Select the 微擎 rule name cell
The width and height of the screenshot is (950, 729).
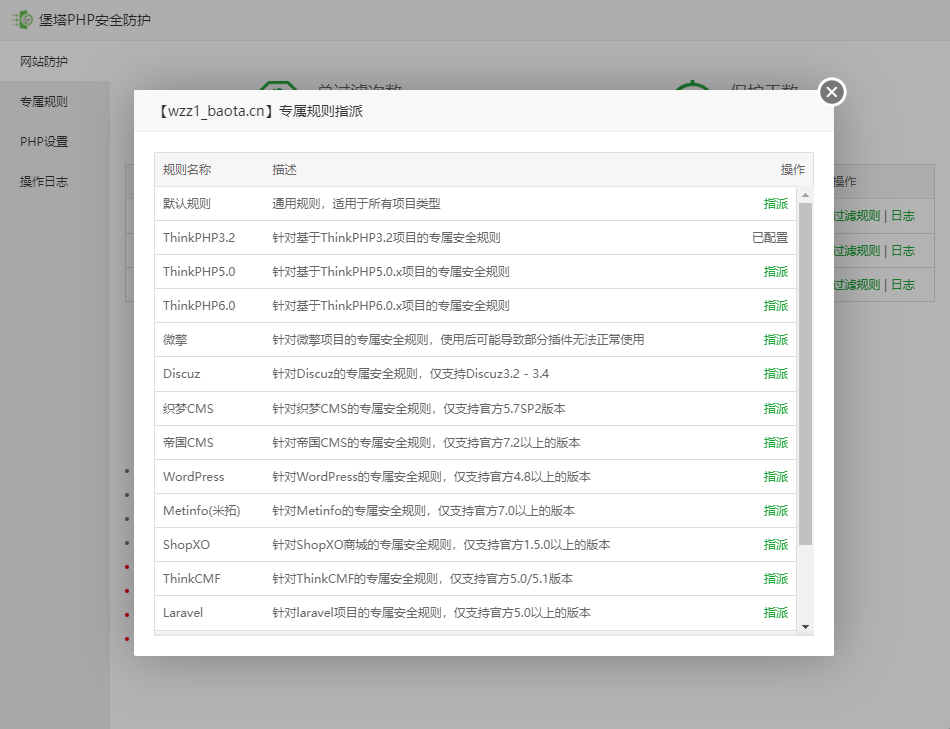coord(175,339)
